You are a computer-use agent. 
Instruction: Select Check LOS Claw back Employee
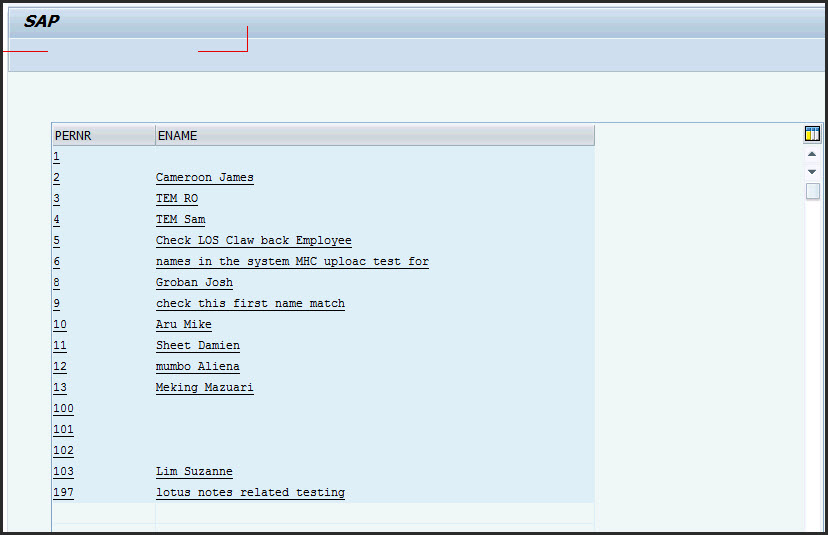coord(253,240)
